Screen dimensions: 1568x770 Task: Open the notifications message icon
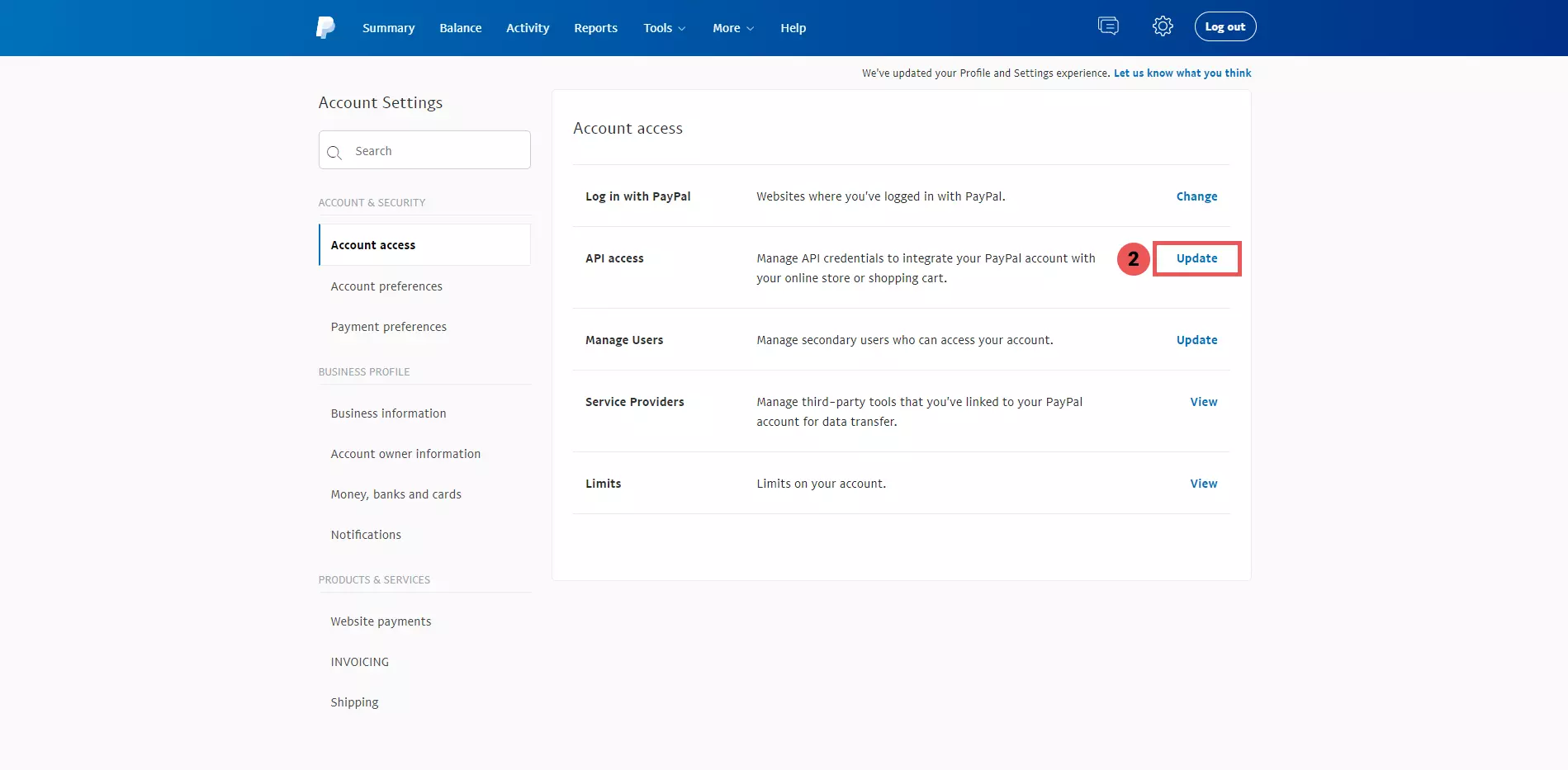(1108, 26)
